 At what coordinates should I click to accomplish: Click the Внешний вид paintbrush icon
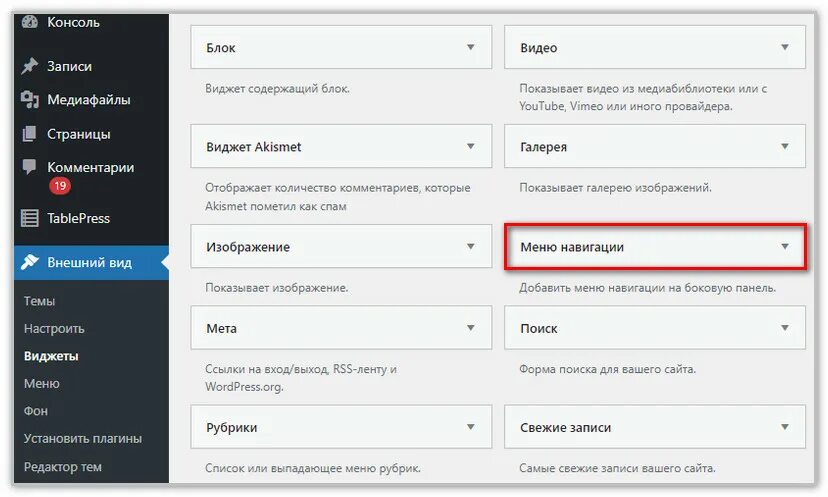point(30,263)
